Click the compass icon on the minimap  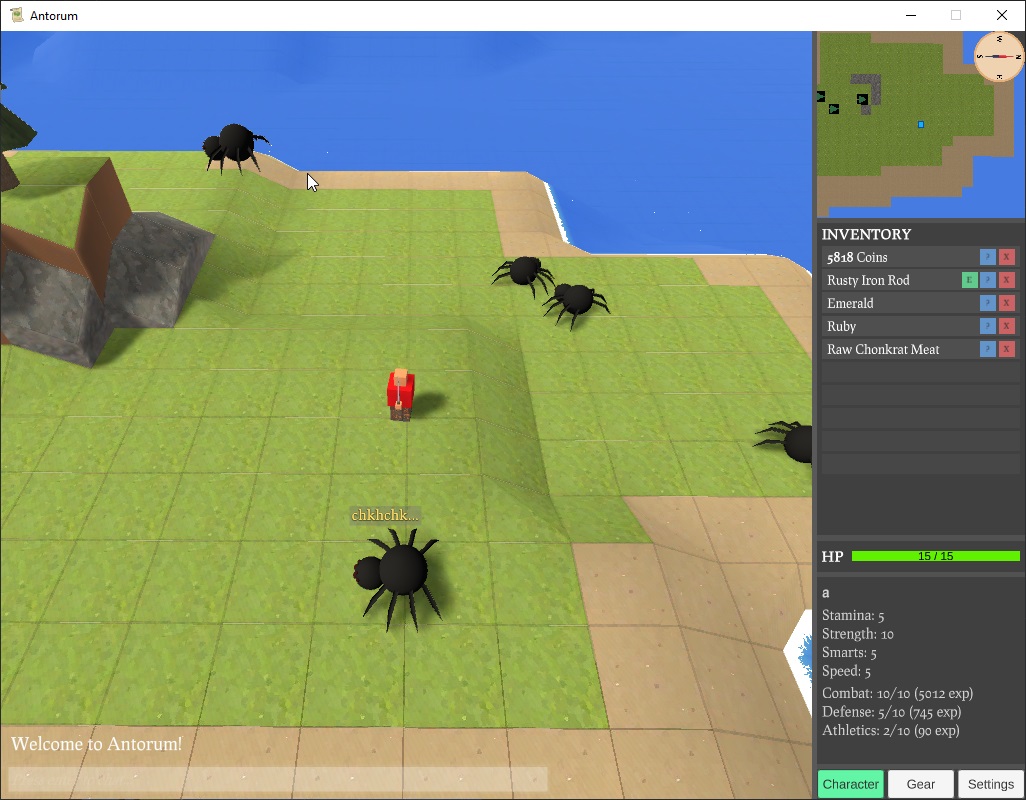[998, 56]
